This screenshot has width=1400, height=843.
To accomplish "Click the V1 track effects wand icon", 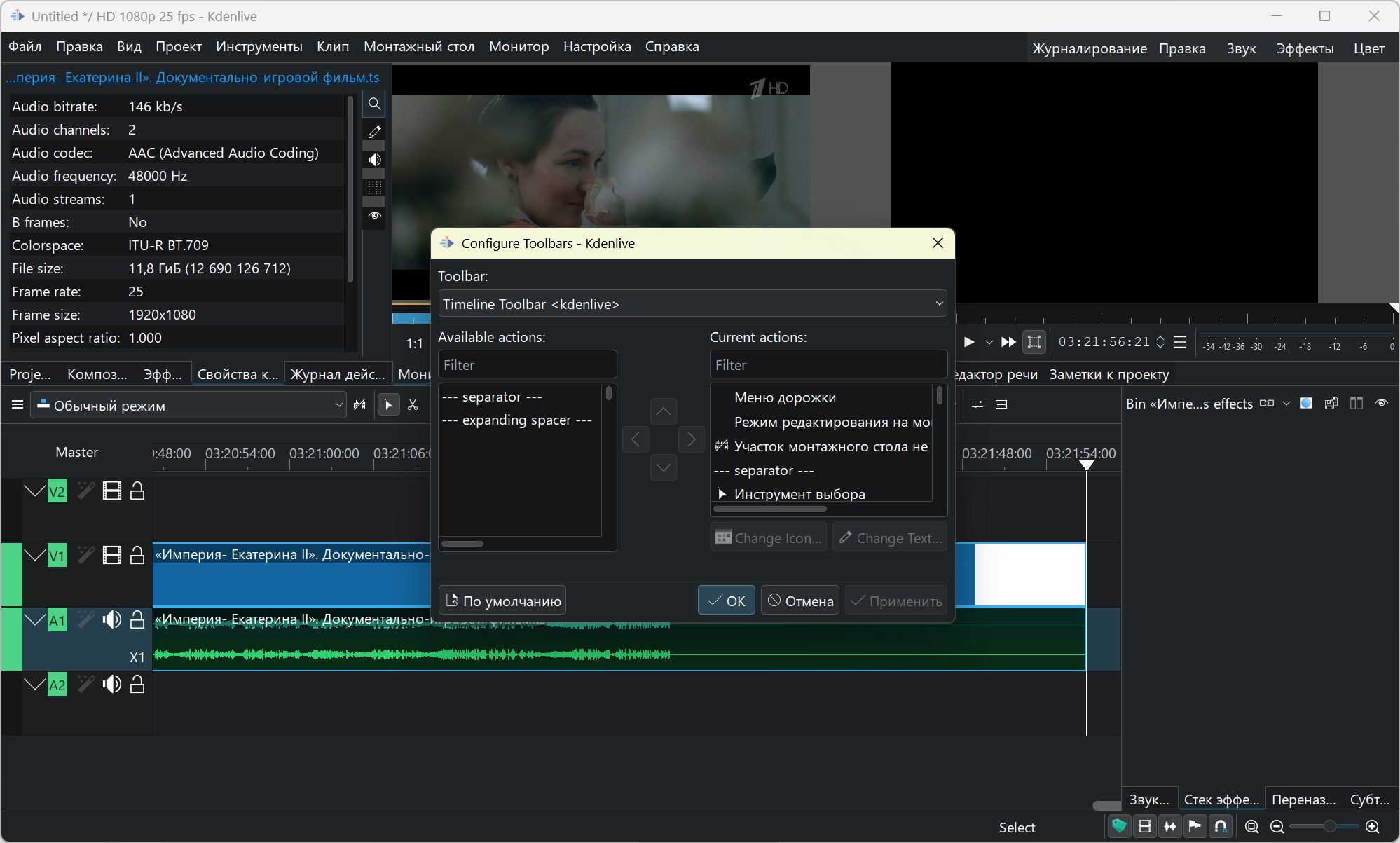I will coord(86,555).
